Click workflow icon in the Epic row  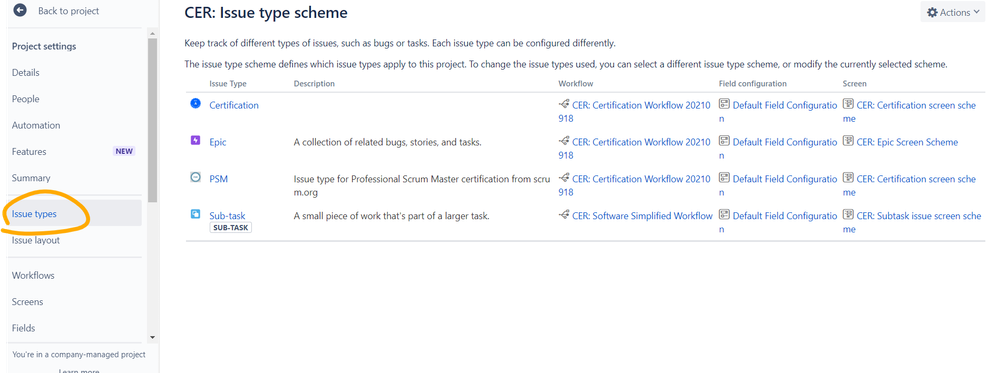(564, 141)
